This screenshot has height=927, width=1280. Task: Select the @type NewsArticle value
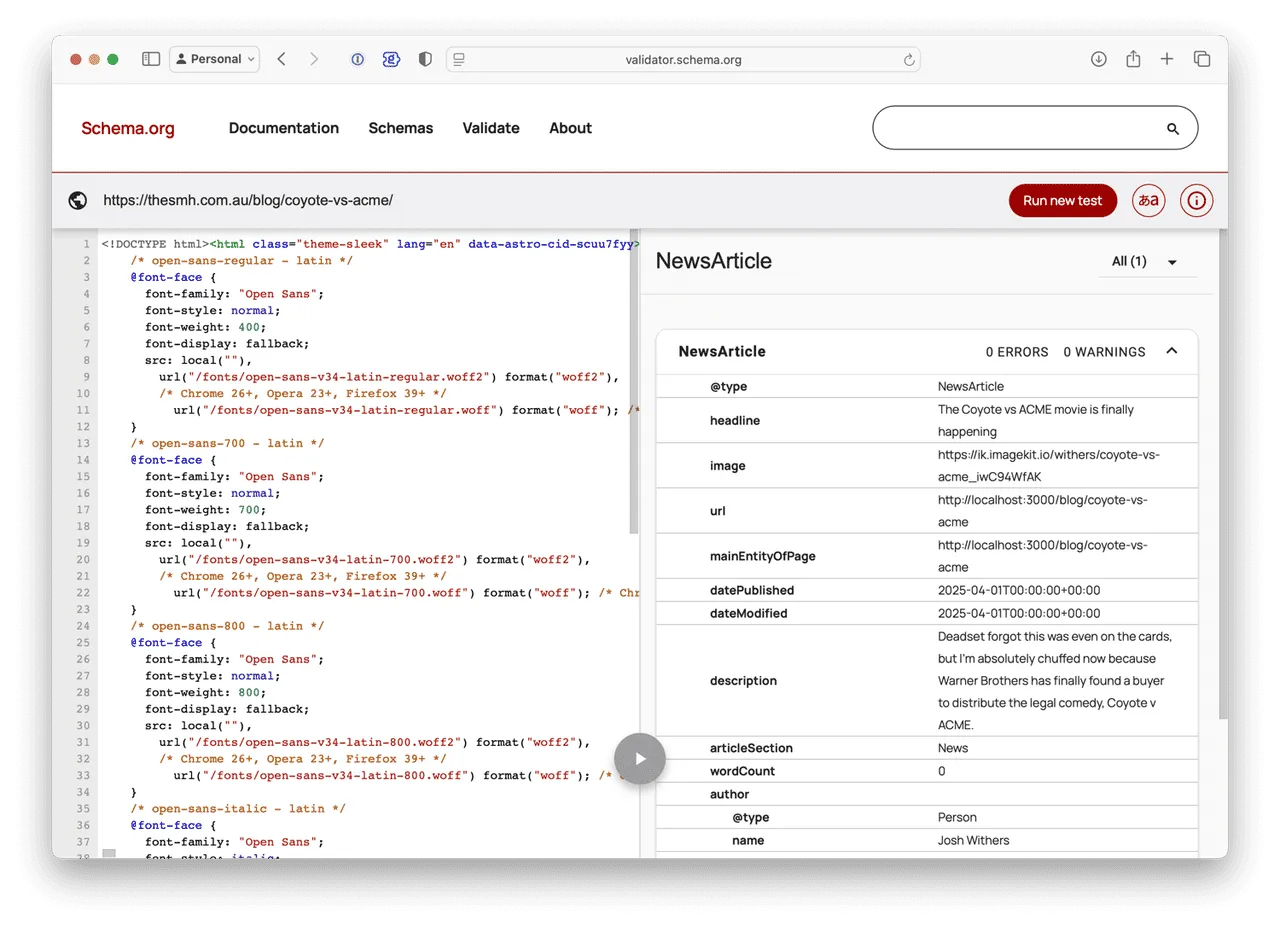[x=970, y=386]
